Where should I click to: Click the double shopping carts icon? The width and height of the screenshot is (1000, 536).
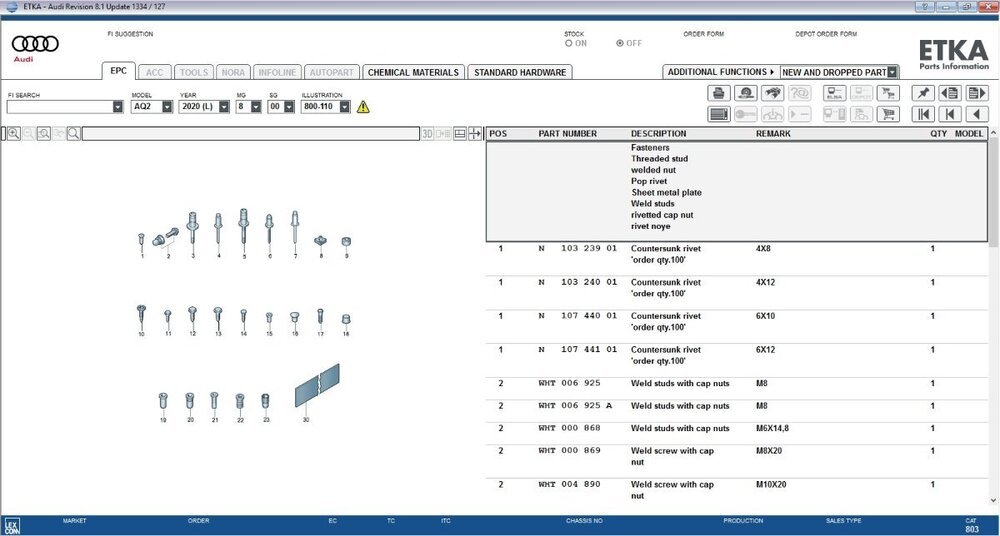(888, 93)
